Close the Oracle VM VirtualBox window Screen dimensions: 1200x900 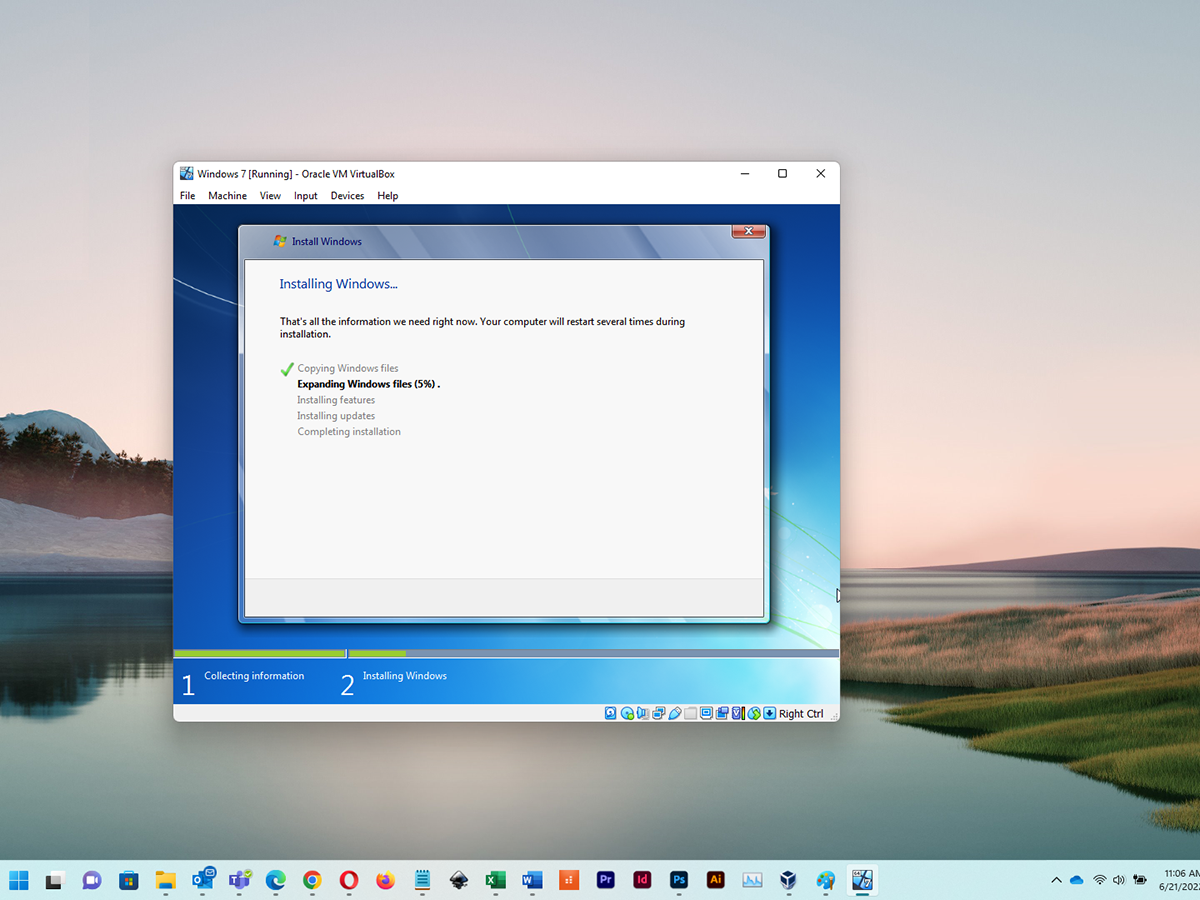(x=821, y=174)
